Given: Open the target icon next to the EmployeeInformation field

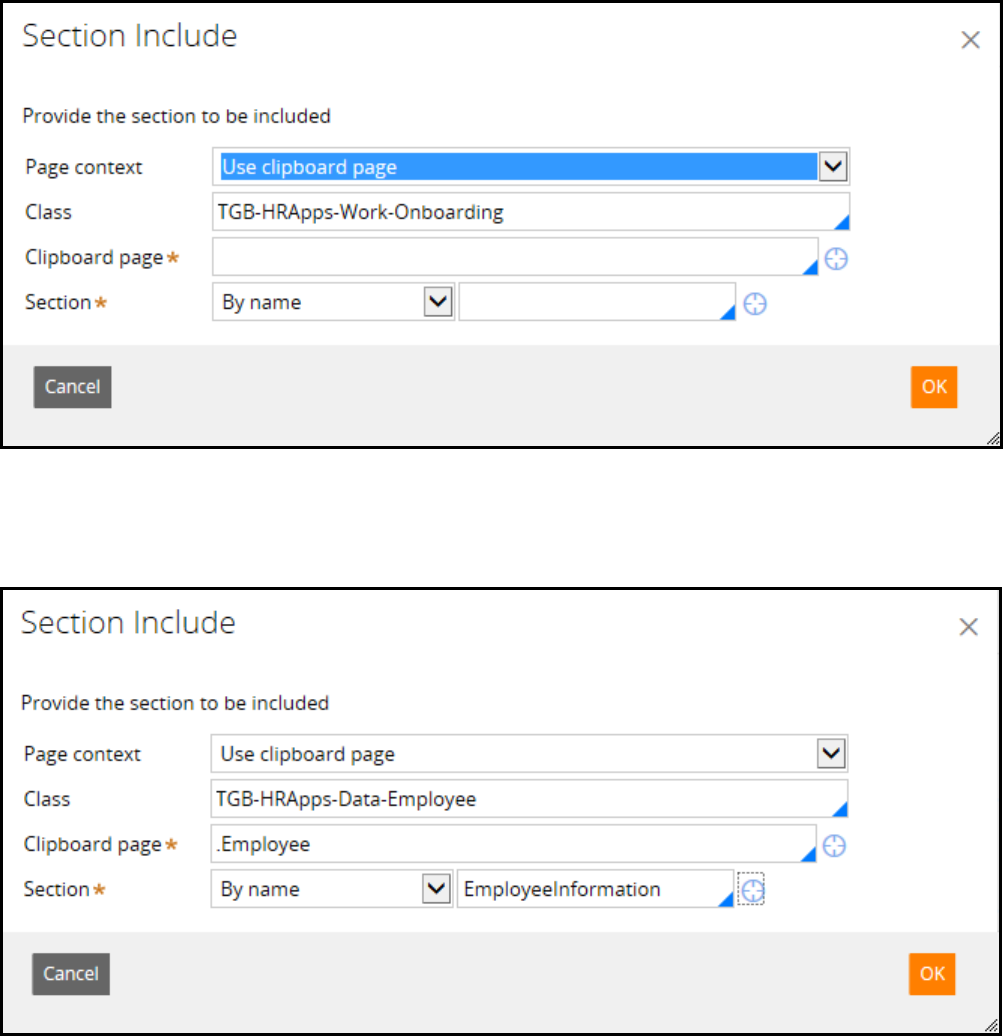Looking at the screenshot, I should coord(752,890).
